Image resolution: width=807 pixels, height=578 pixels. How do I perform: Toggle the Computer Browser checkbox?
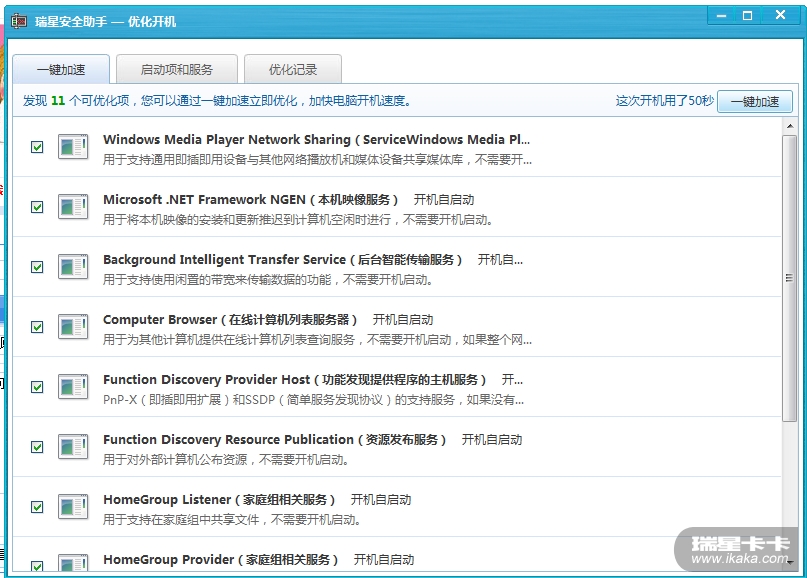pyautogui.click(x=37, y=327)
